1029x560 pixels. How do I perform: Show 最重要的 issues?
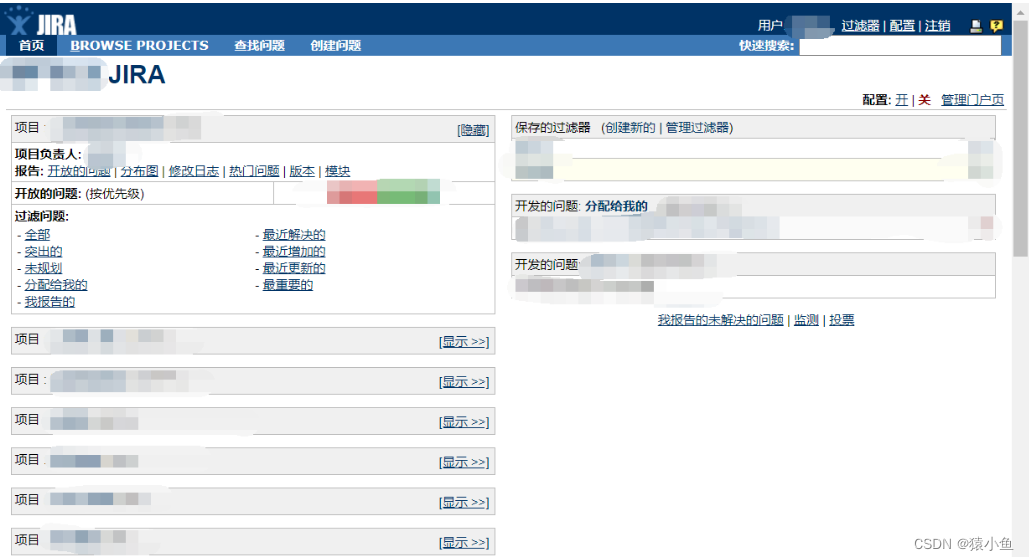(287, 285)
